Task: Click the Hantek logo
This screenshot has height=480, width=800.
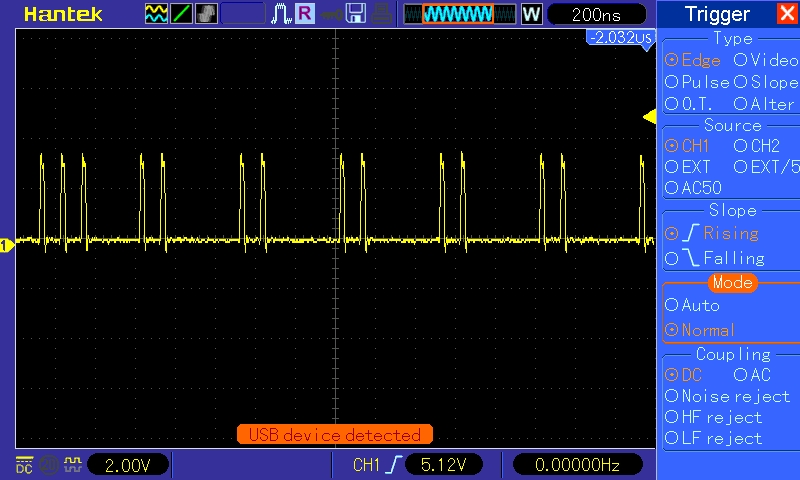Action: pos(63,14)
